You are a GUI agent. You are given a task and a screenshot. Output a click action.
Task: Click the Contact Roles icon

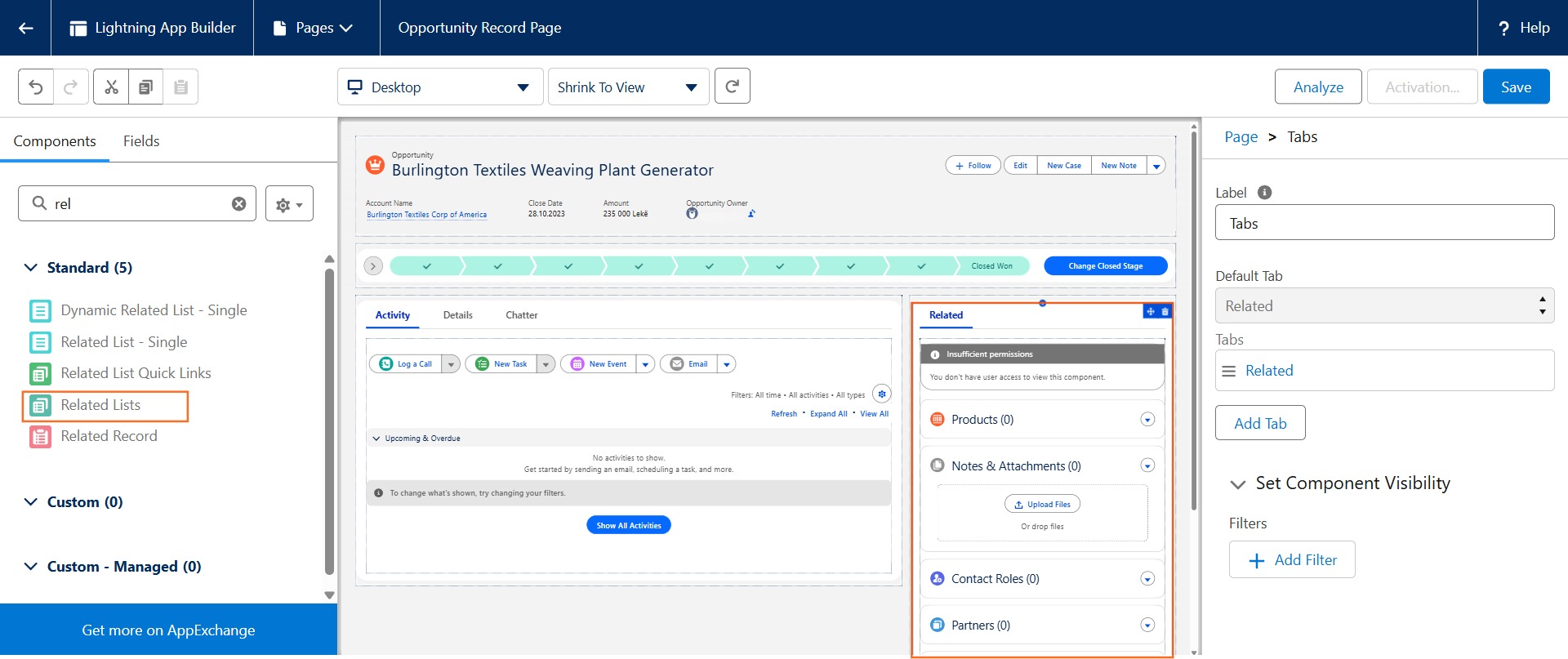(938, 578)
